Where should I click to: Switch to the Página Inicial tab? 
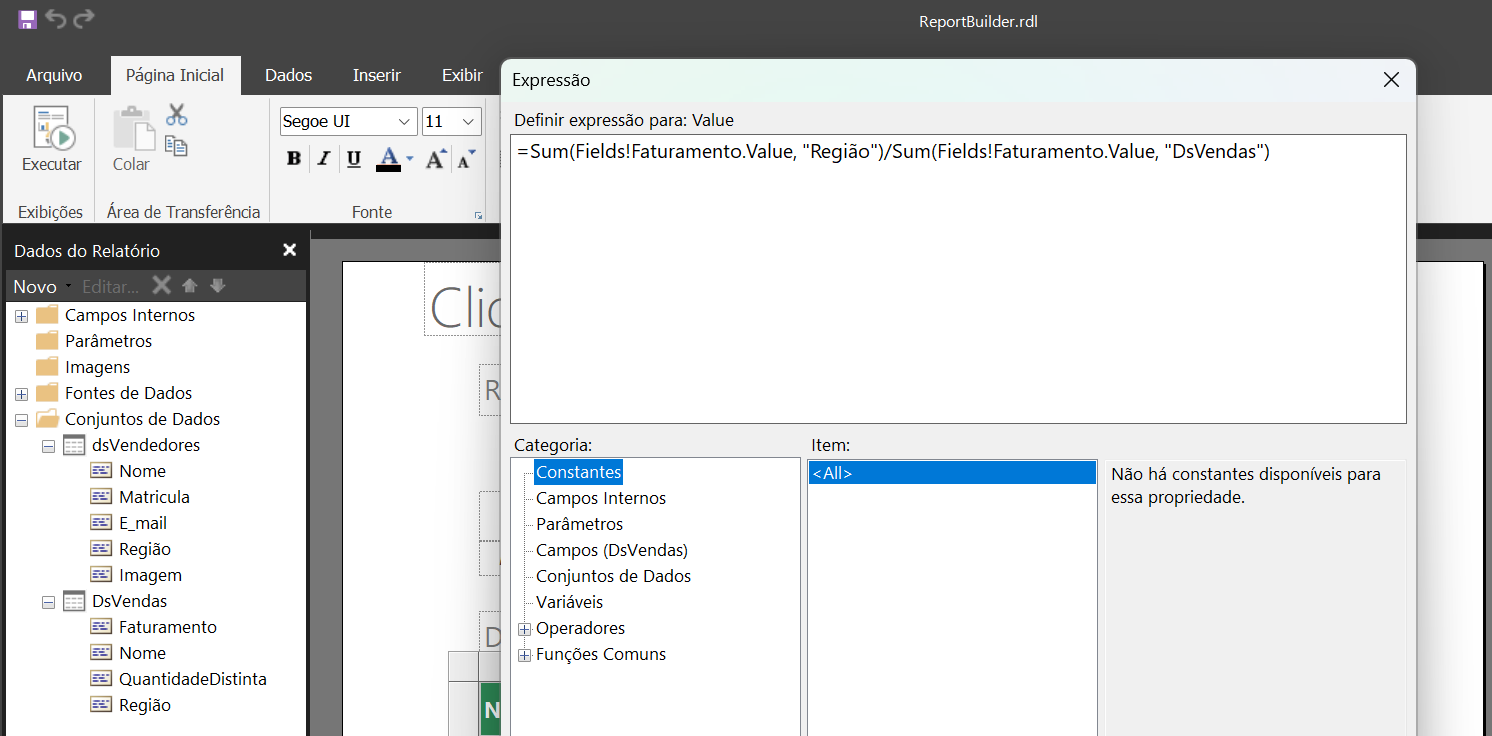pyautogui.click(x=175, y=75)
